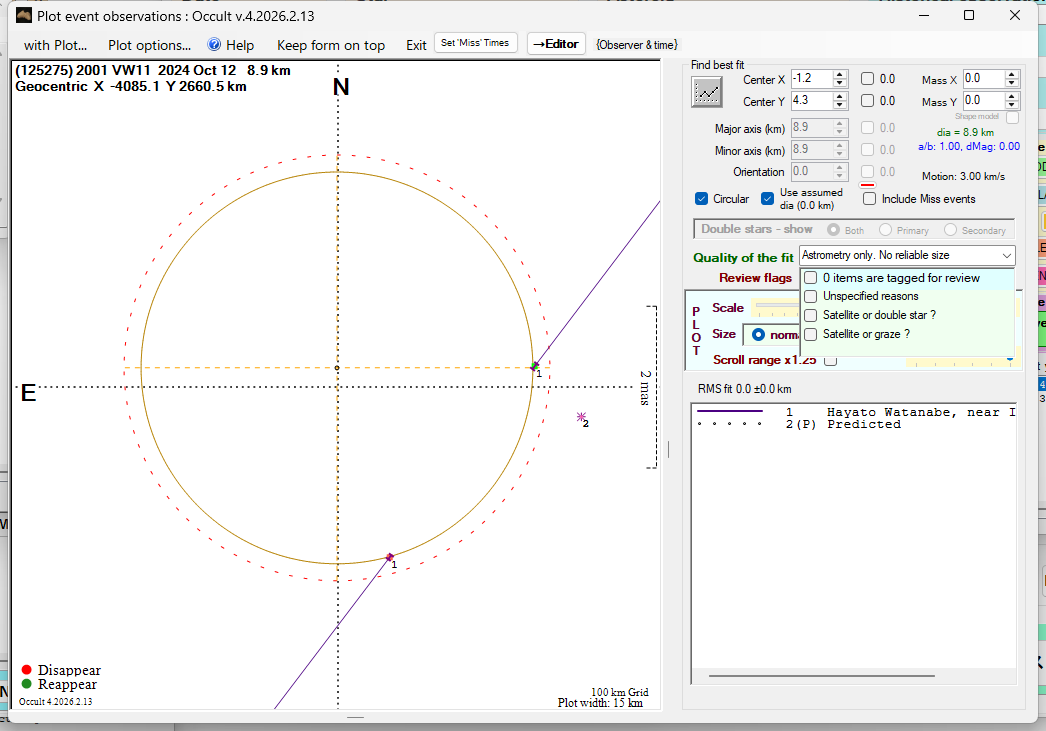Check Satellite or double star review flag
1046x731 pixels.
point(811,315)
